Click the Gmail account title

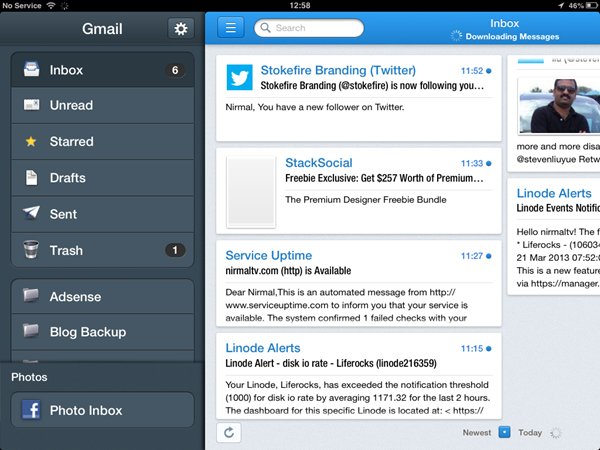102,29
